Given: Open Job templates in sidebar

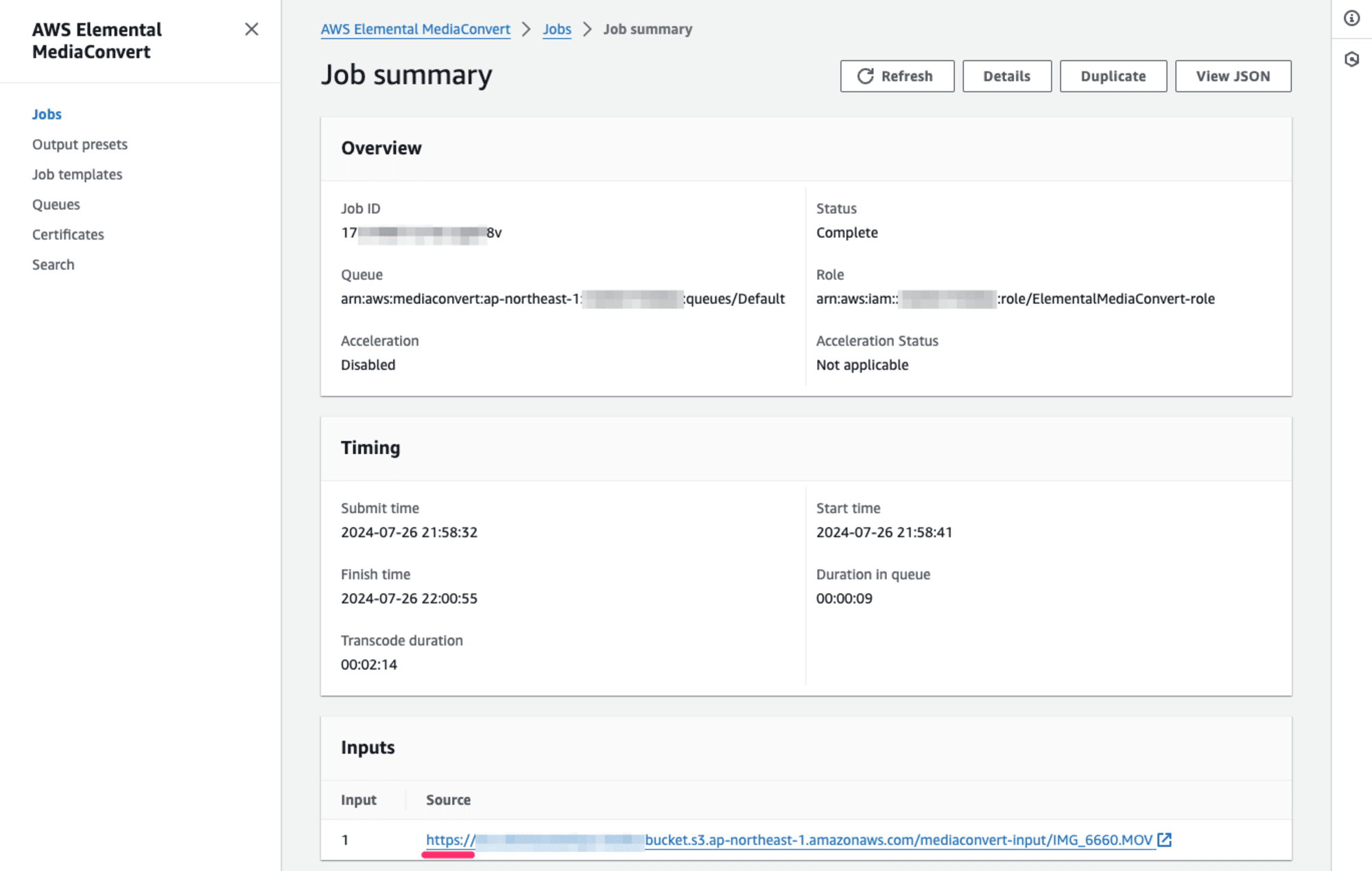Looking at the screenshot, I should click(x=77, y=174).
